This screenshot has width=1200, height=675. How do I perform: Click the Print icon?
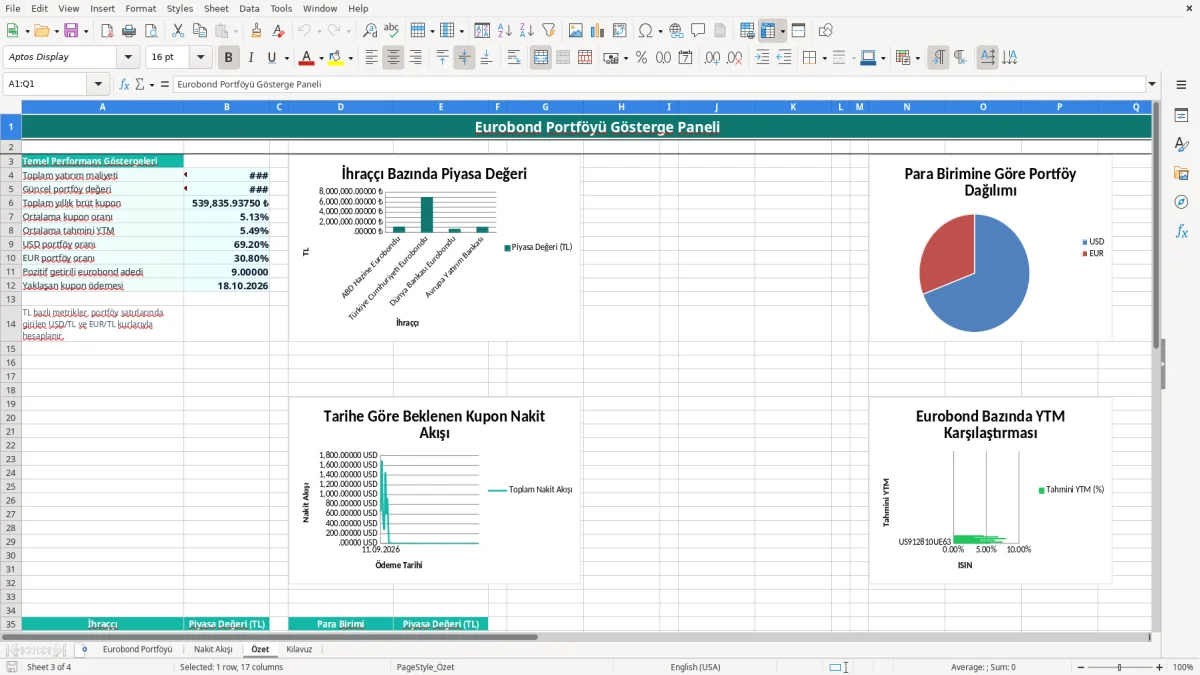point(129,31)
